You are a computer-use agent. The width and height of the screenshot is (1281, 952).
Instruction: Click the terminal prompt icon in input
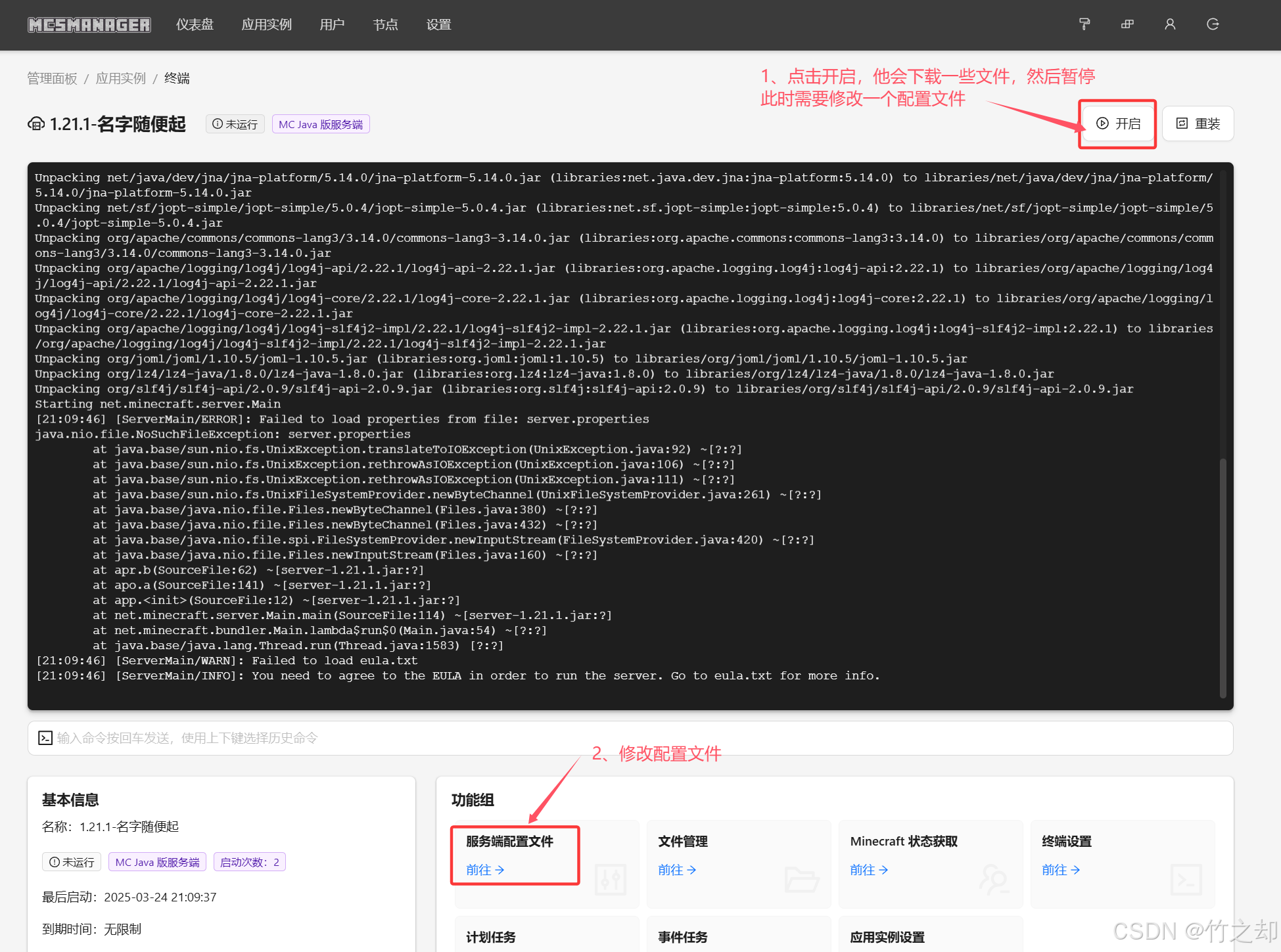[45, 738]
